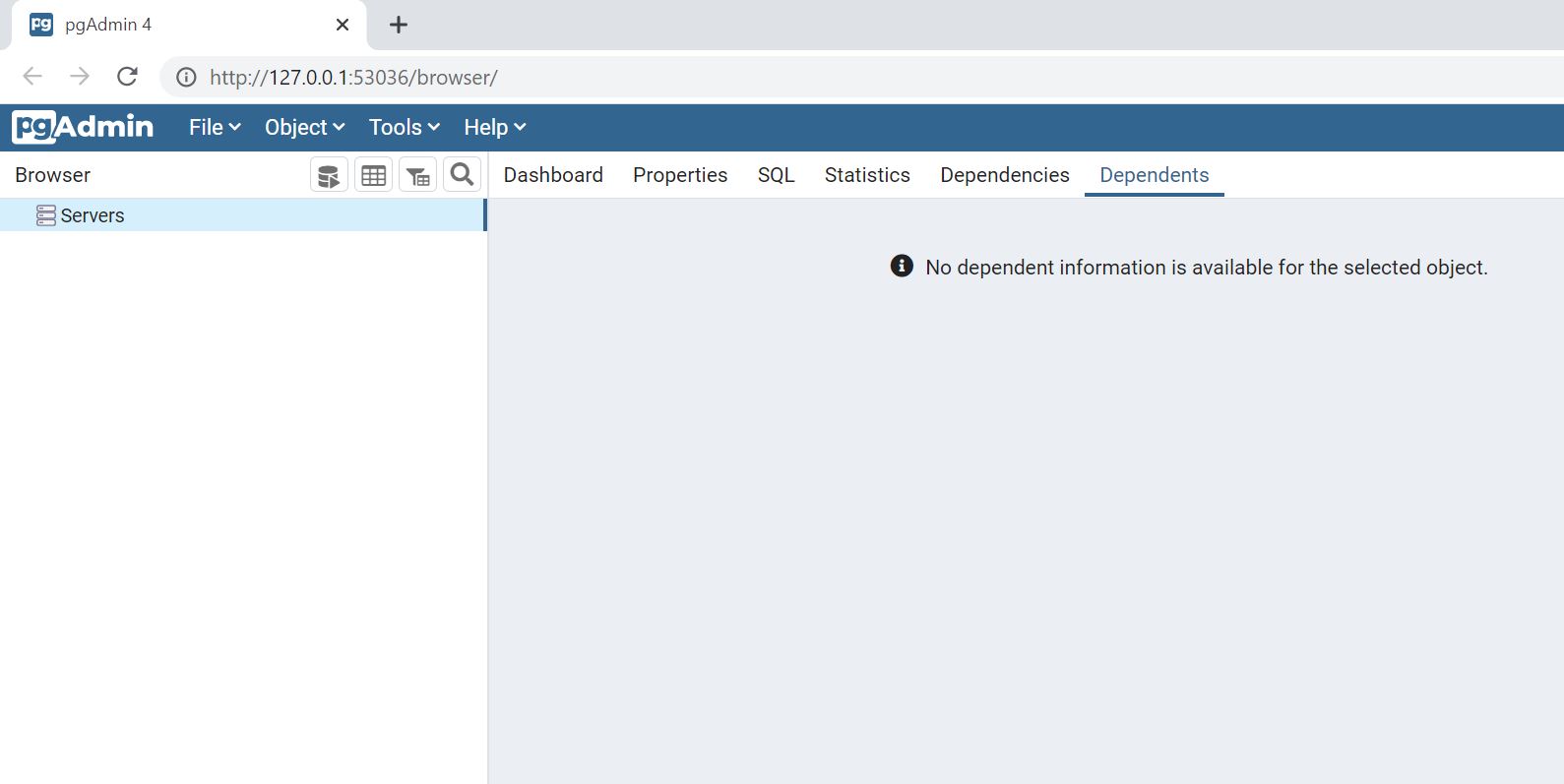Click the Search Objects magnifier icon

(462, 175)
